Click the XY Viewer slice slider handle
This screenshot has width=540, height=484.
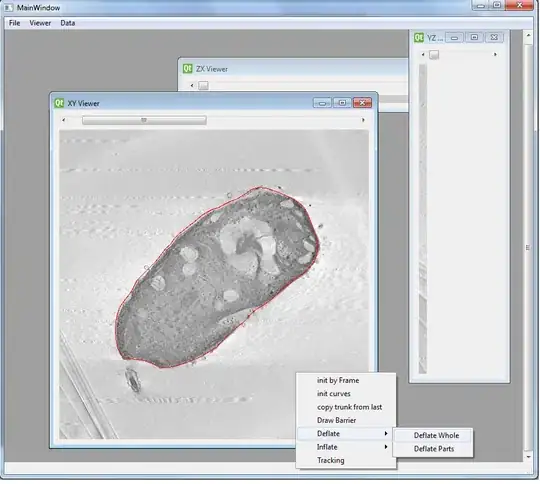(144, 120)
